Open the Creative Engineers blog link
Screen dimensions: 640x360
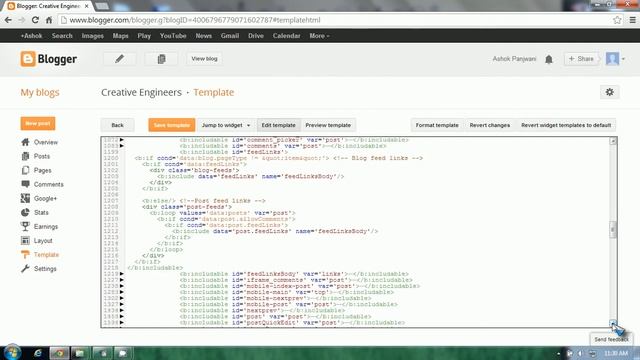tap(141, 93)
